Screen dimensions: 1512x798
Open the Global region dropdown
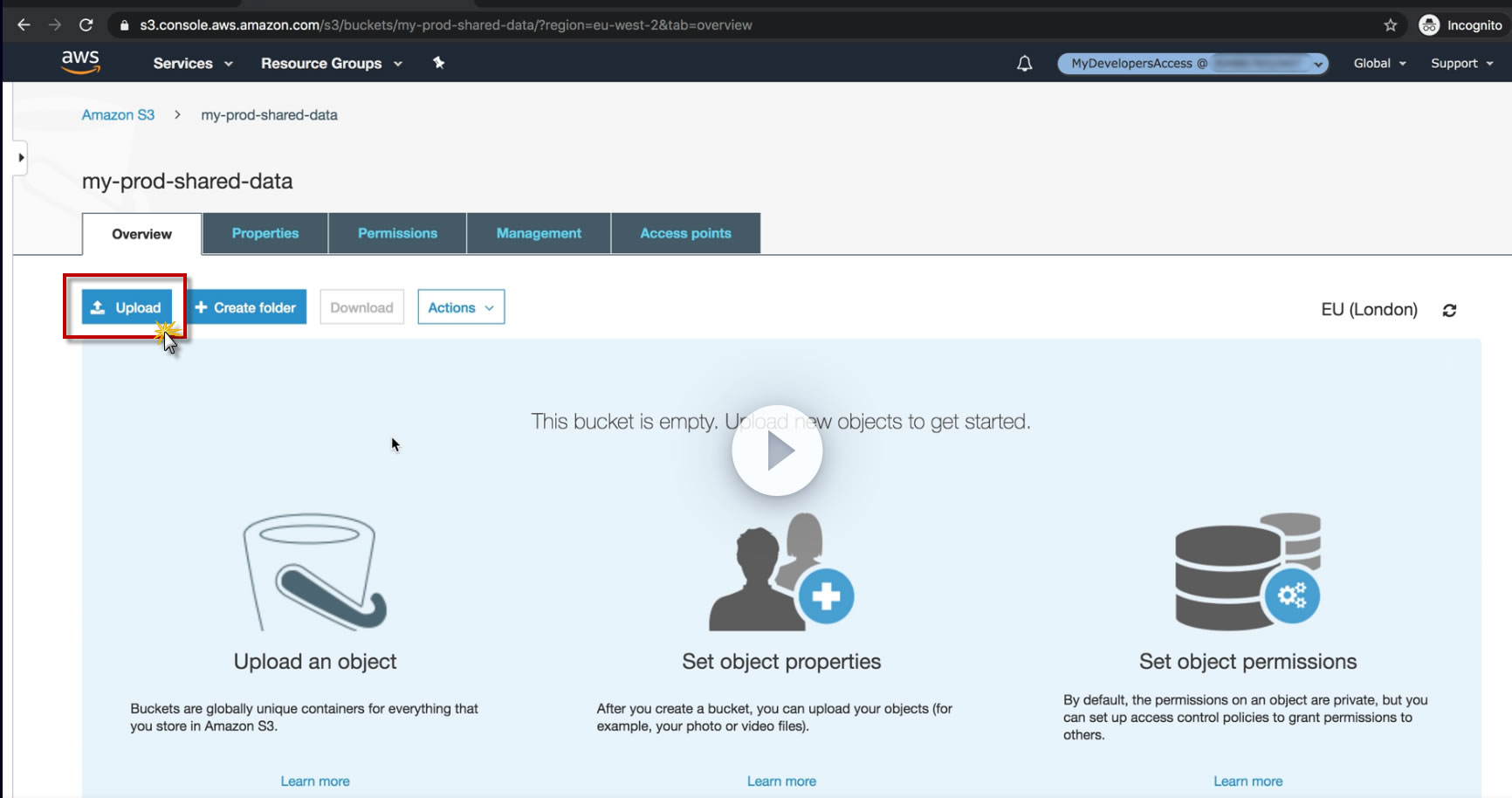tap(1379, 64)
